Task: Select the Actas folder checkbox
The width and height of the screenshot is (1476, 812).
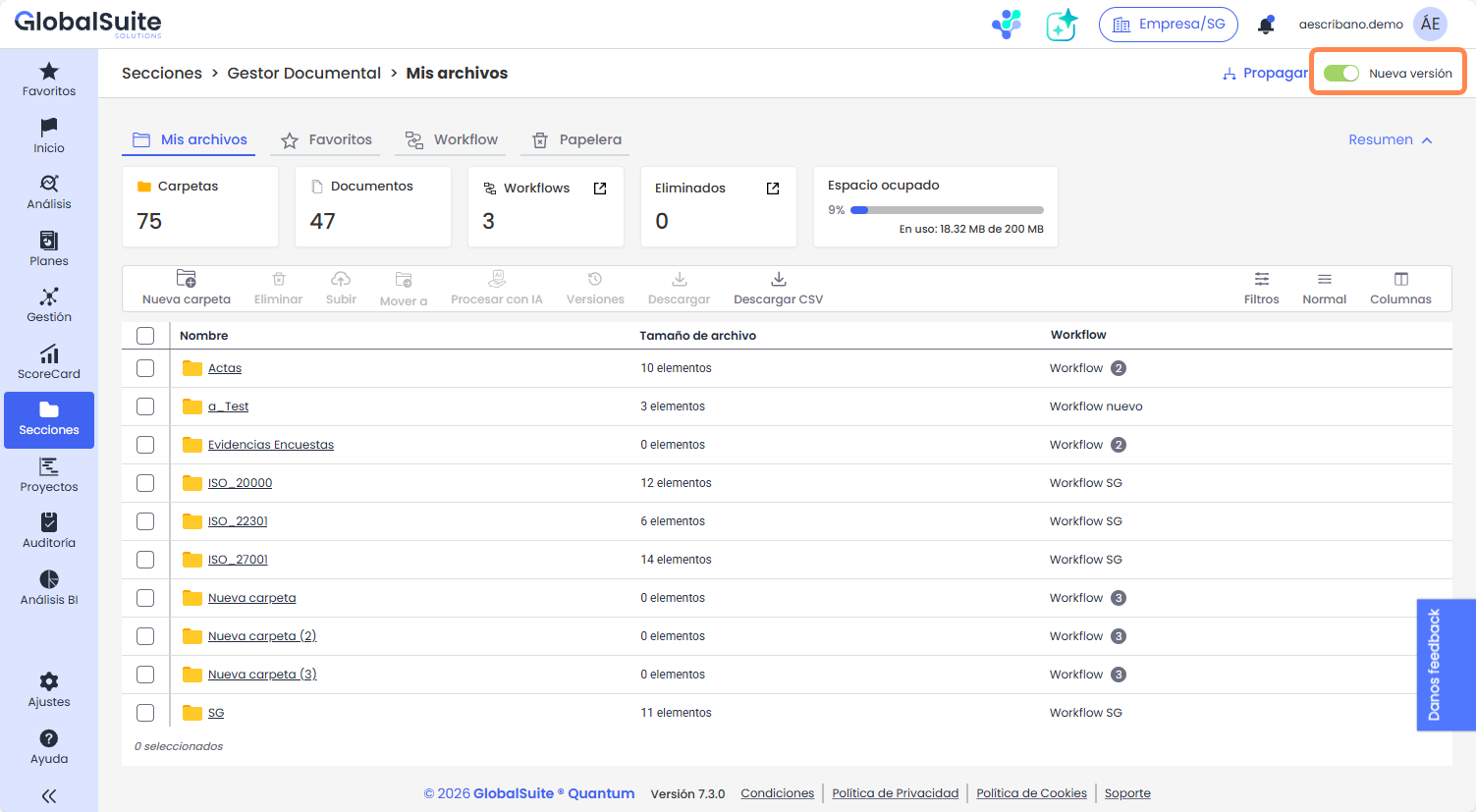Action: [145, 368]
